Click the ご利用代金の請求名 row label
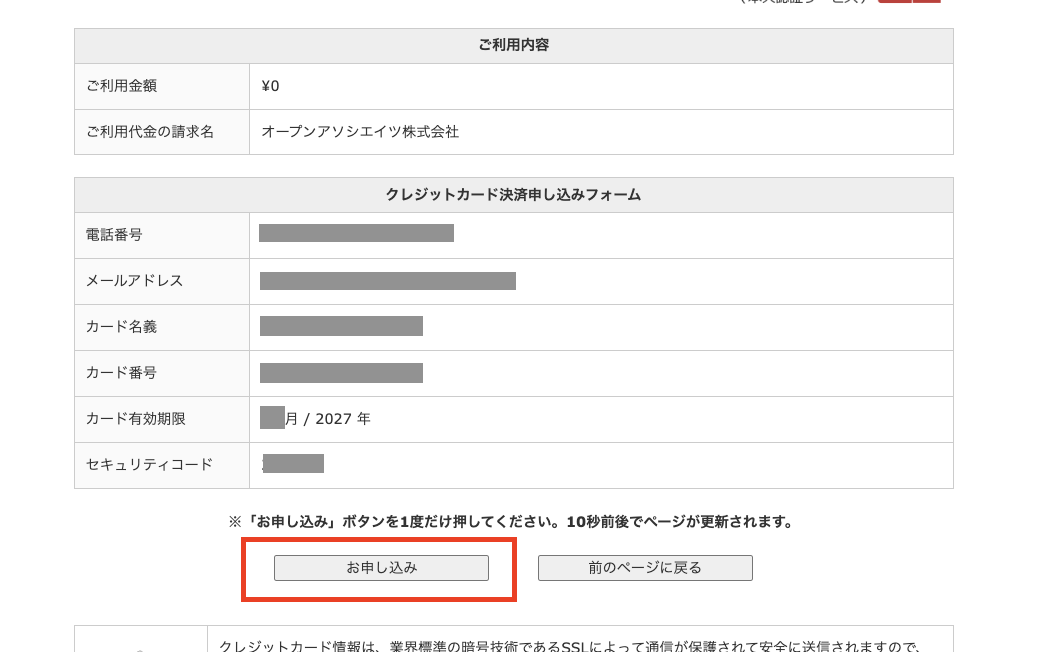The width and height of the screenshot is (1049, 652). coord(150,132)
